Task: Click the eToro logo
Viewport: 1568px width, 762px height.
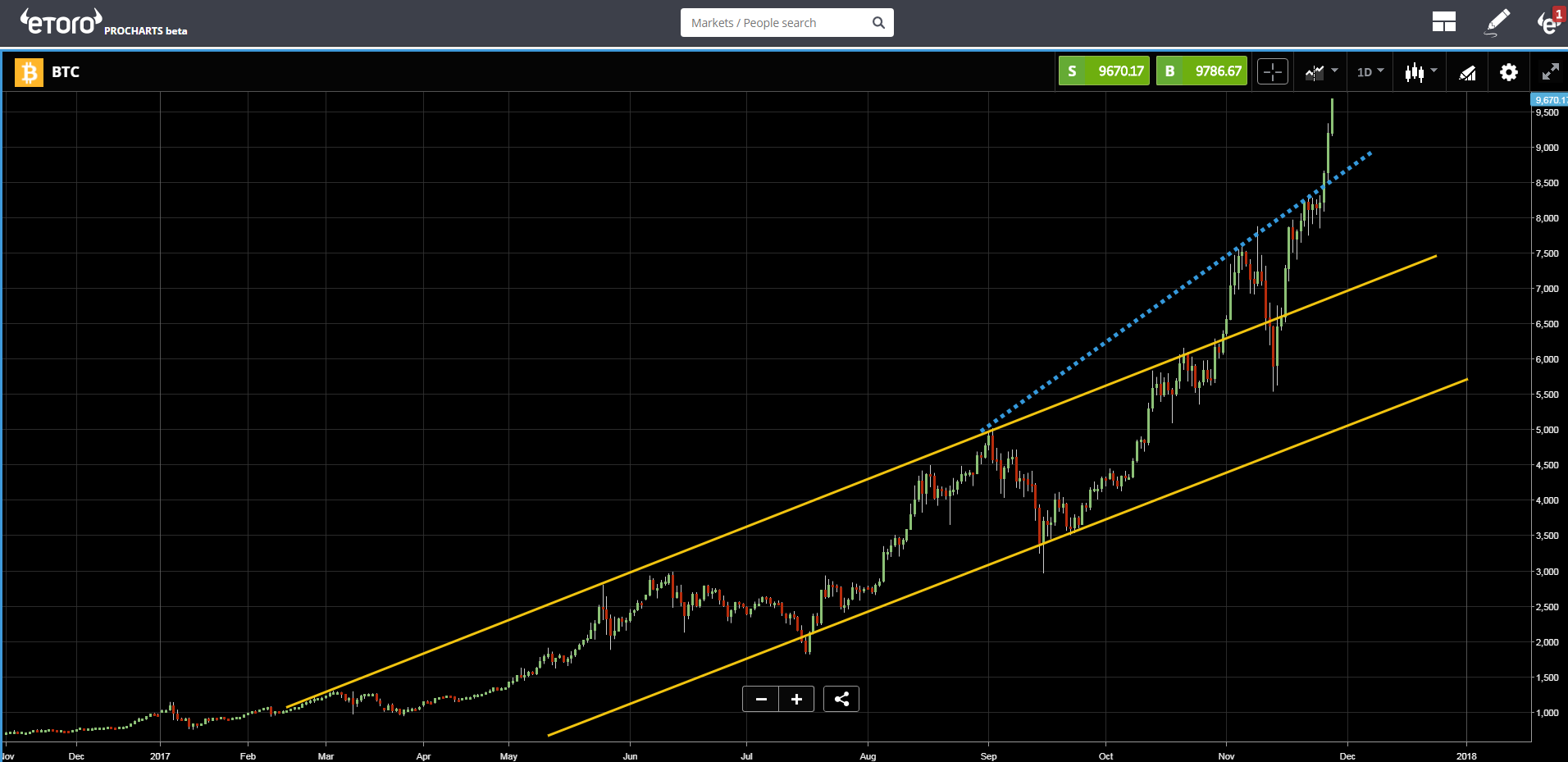Action: point(62,22)
